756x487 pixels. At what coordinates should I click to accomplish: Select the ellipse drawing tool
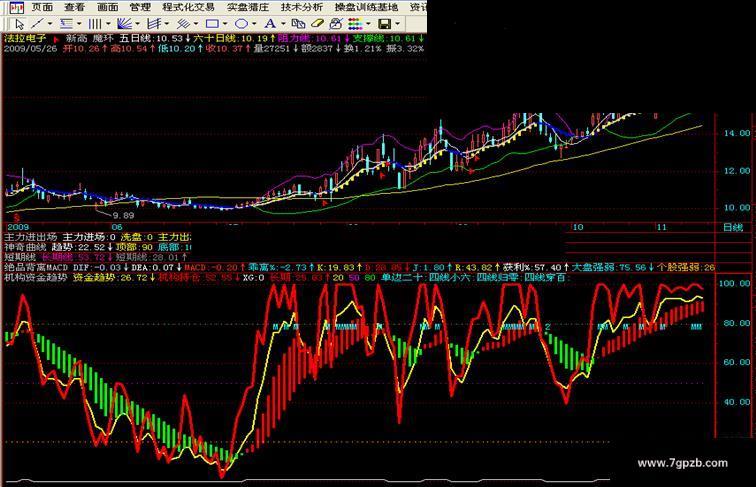point(241,24)
